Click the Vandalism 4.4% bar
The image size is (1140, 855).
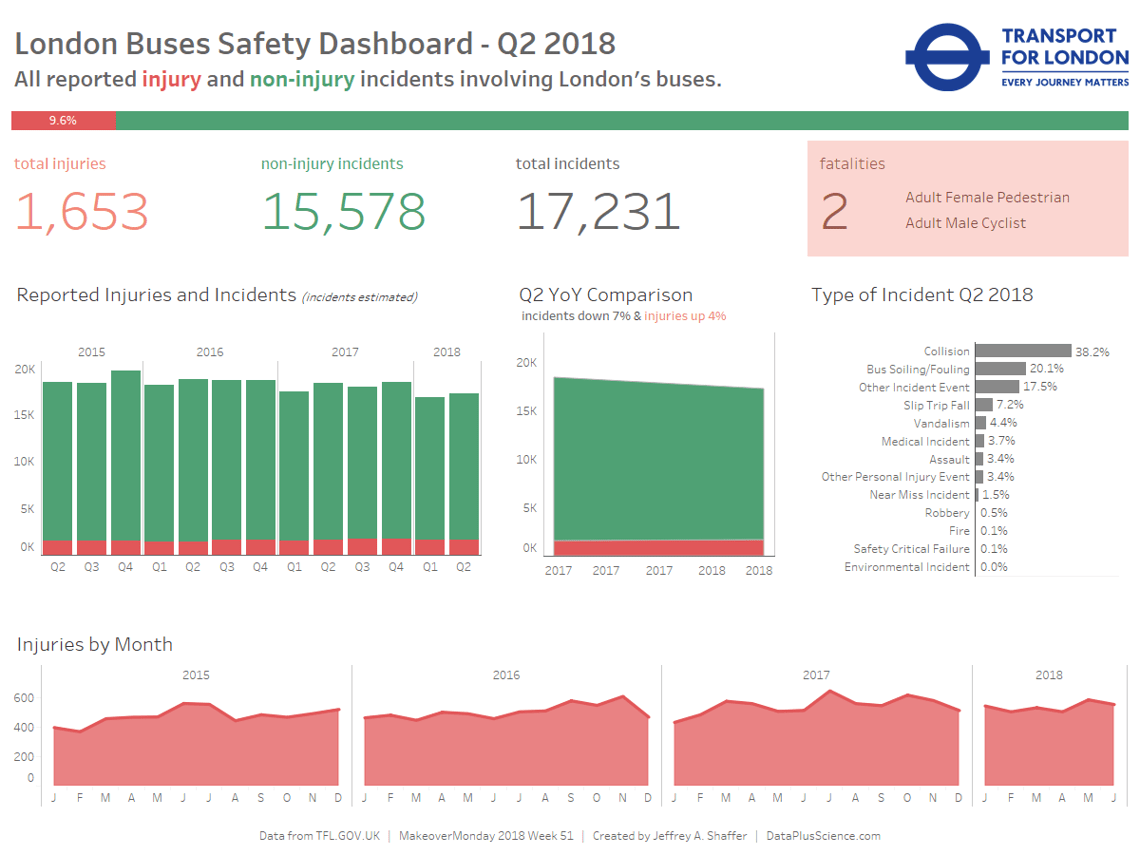(x=981, y=422)
